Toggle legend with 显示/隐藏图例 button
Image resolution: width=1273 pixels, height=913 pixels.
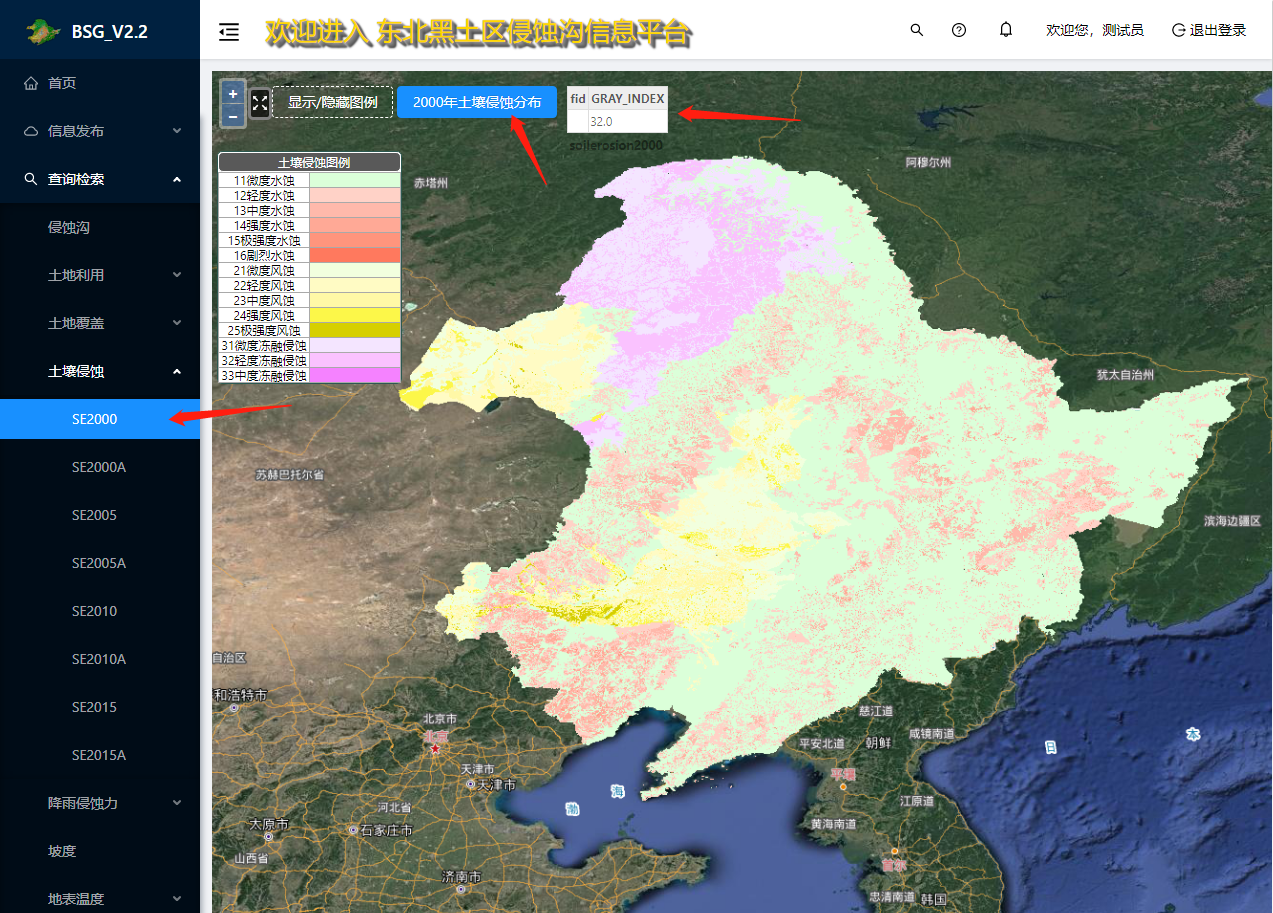point(332,102)
